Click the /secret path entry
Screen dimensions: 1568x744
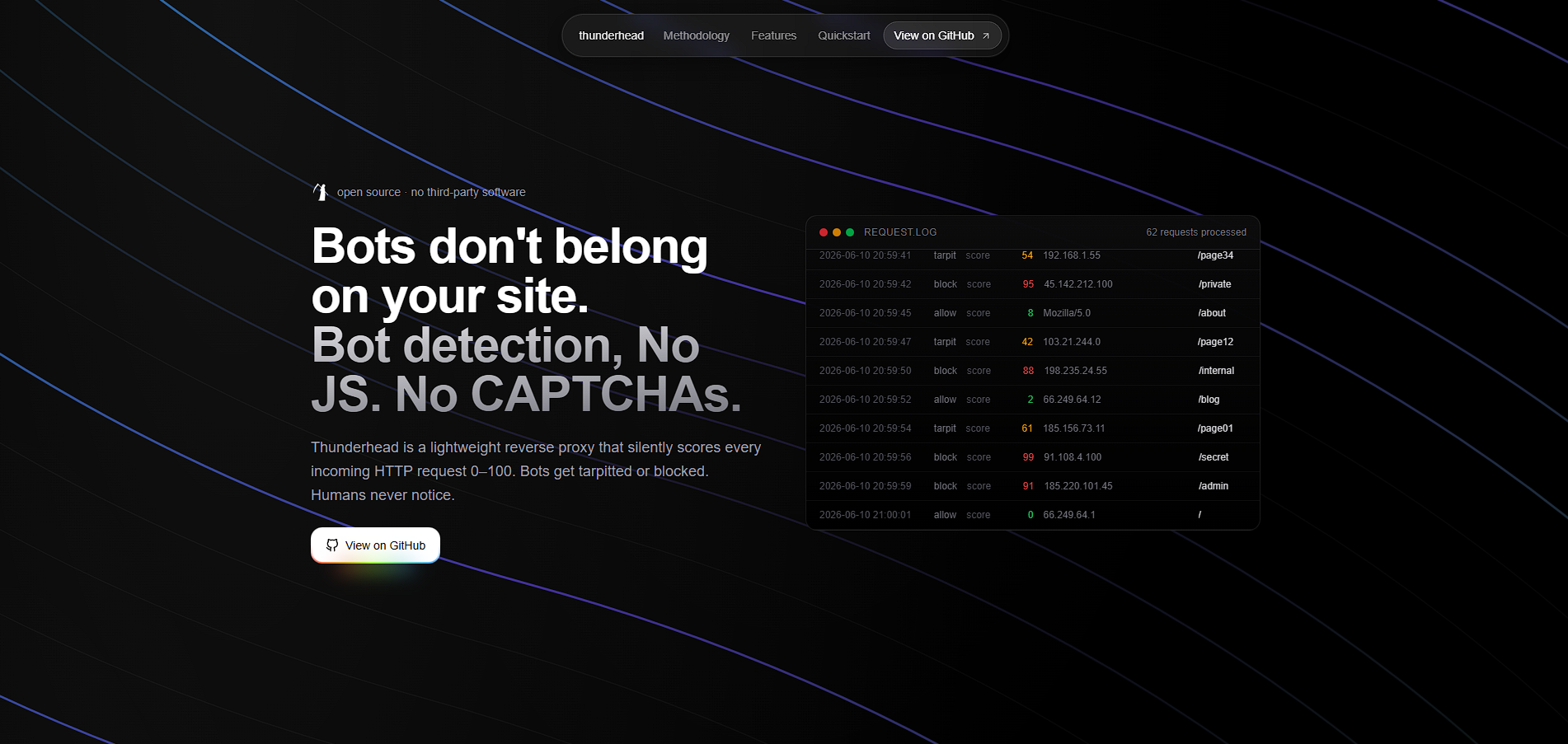(1214, 457)
